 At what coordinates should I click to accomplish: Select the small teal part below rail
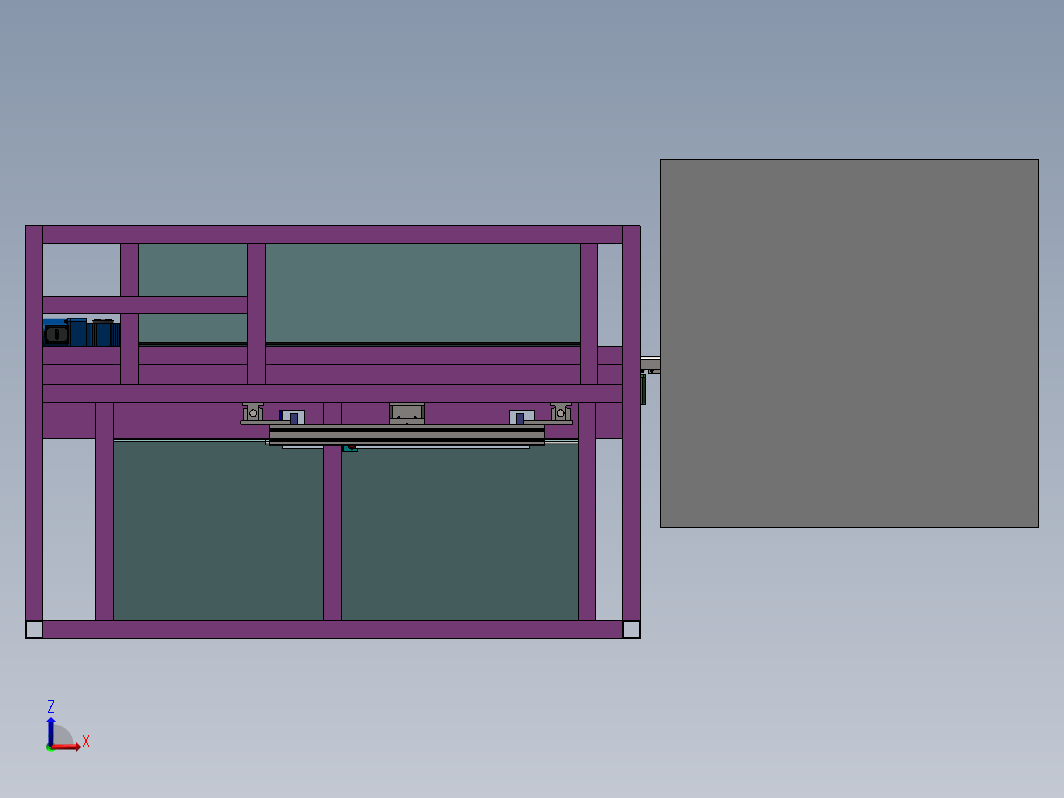[x=350, y=449]
